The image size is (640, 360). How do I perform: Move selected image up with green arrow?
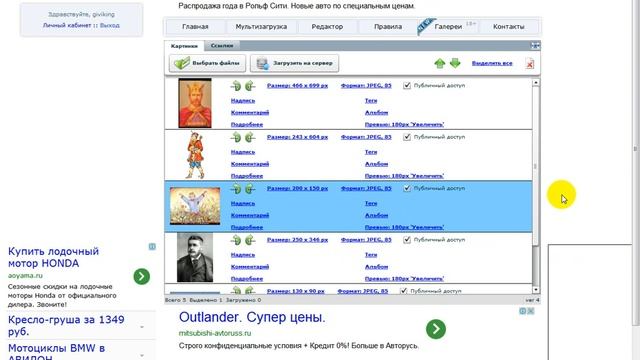[440, 63]
